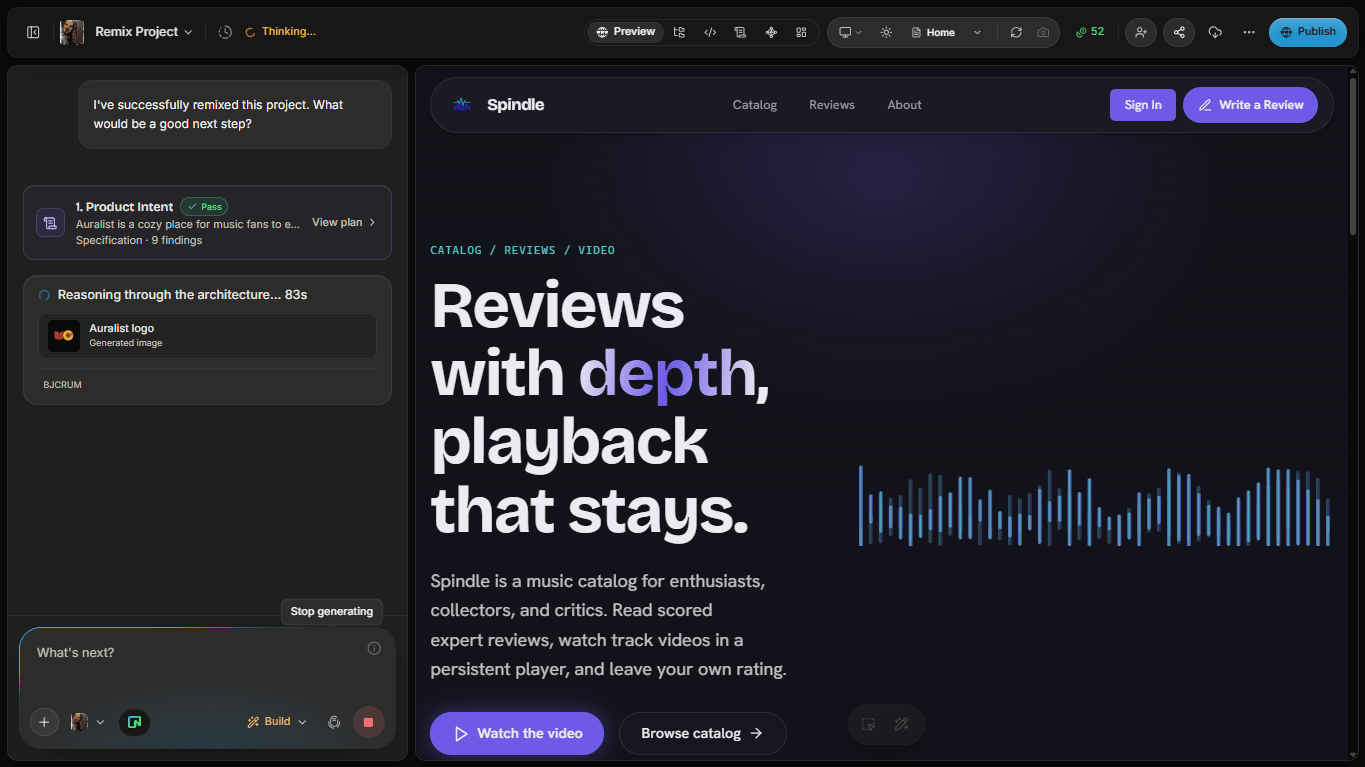Open the apps grid icon in toolbar
1365x767 pixels.
[801, 32]
